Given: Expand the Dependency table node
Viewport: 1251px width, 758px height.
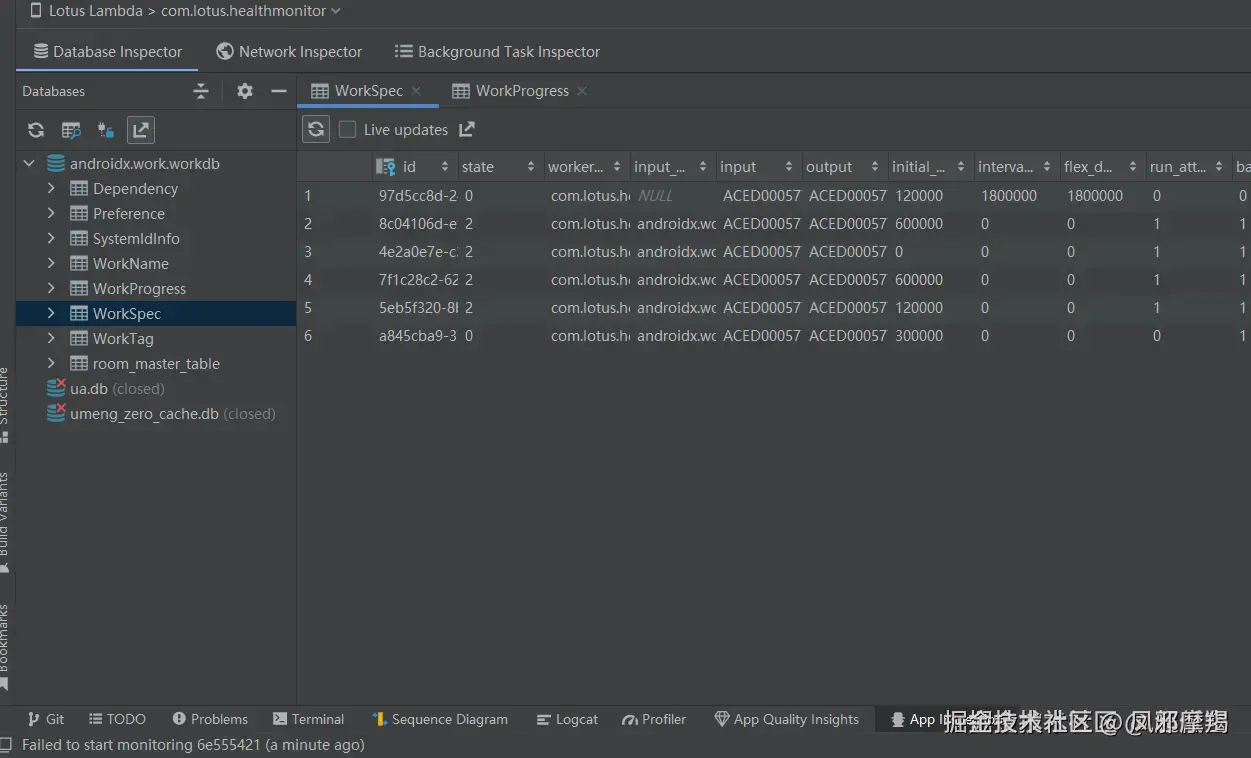Looking at the screenshot, I should [51, 189].
